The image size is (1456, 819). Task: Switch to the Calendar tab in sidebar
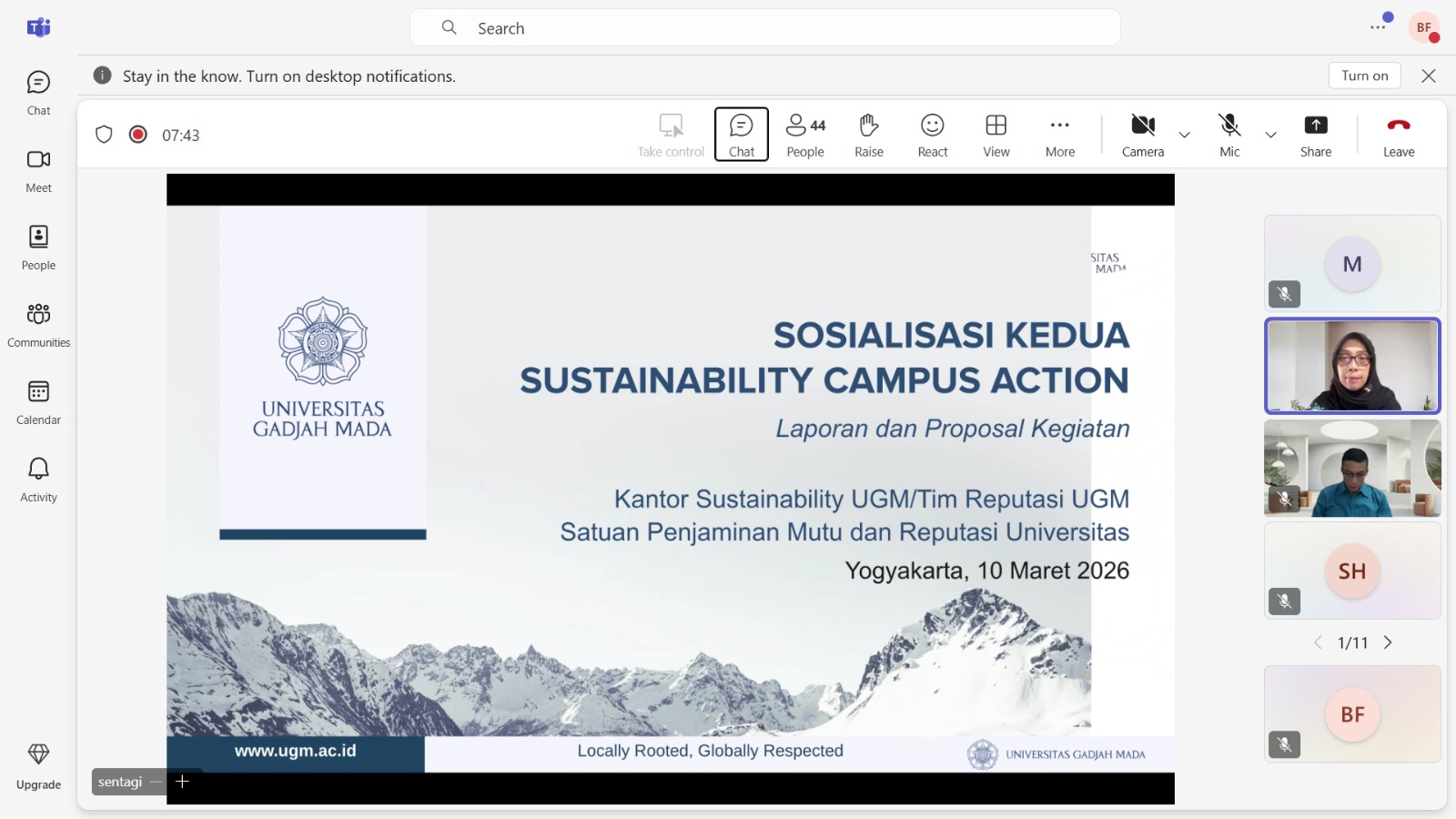38,401
